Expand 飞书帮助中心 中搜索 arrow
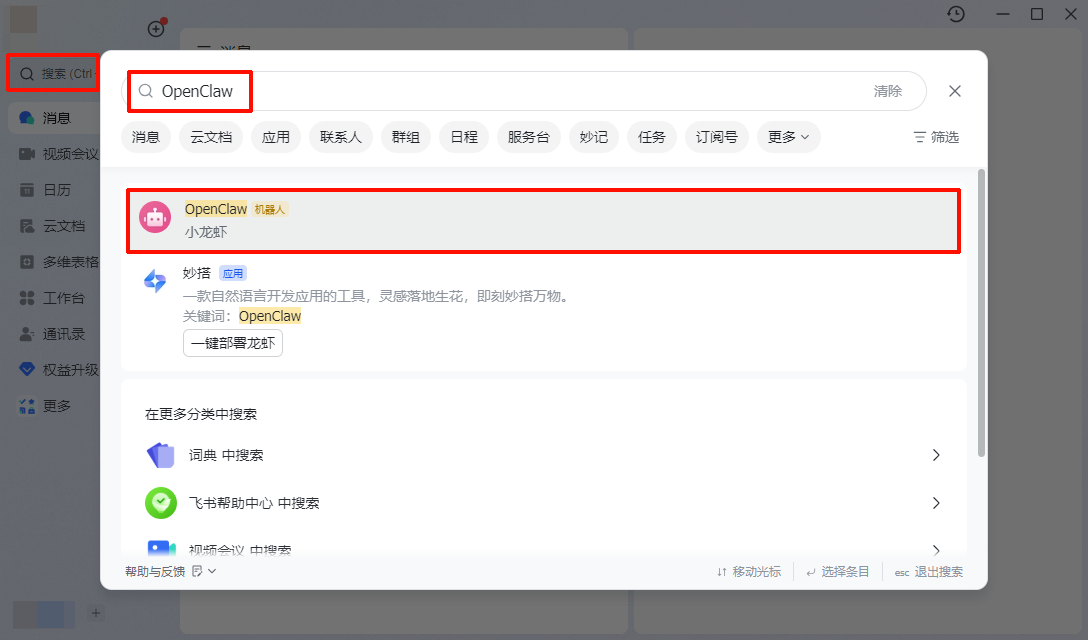This screenshot has width=1088, height=640. (936, 503)
